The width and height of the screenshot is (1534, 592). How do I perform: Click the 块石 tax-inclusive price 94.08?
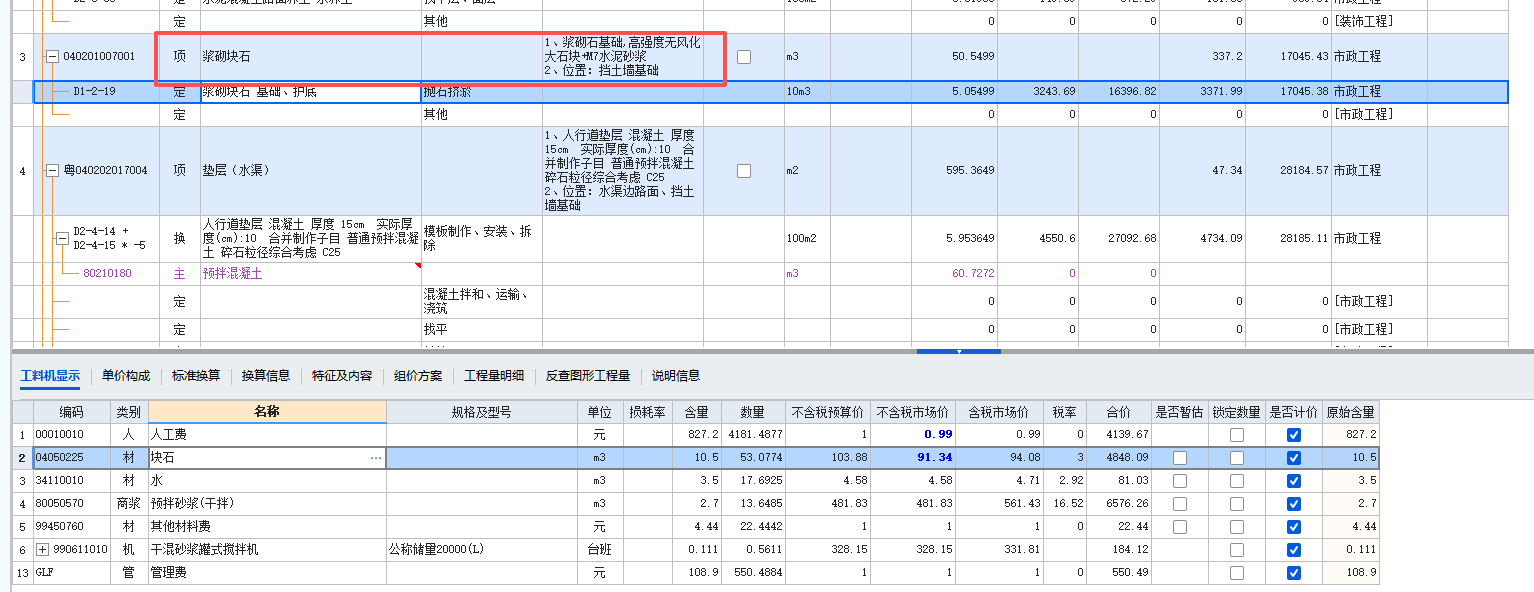[1026, 458]
